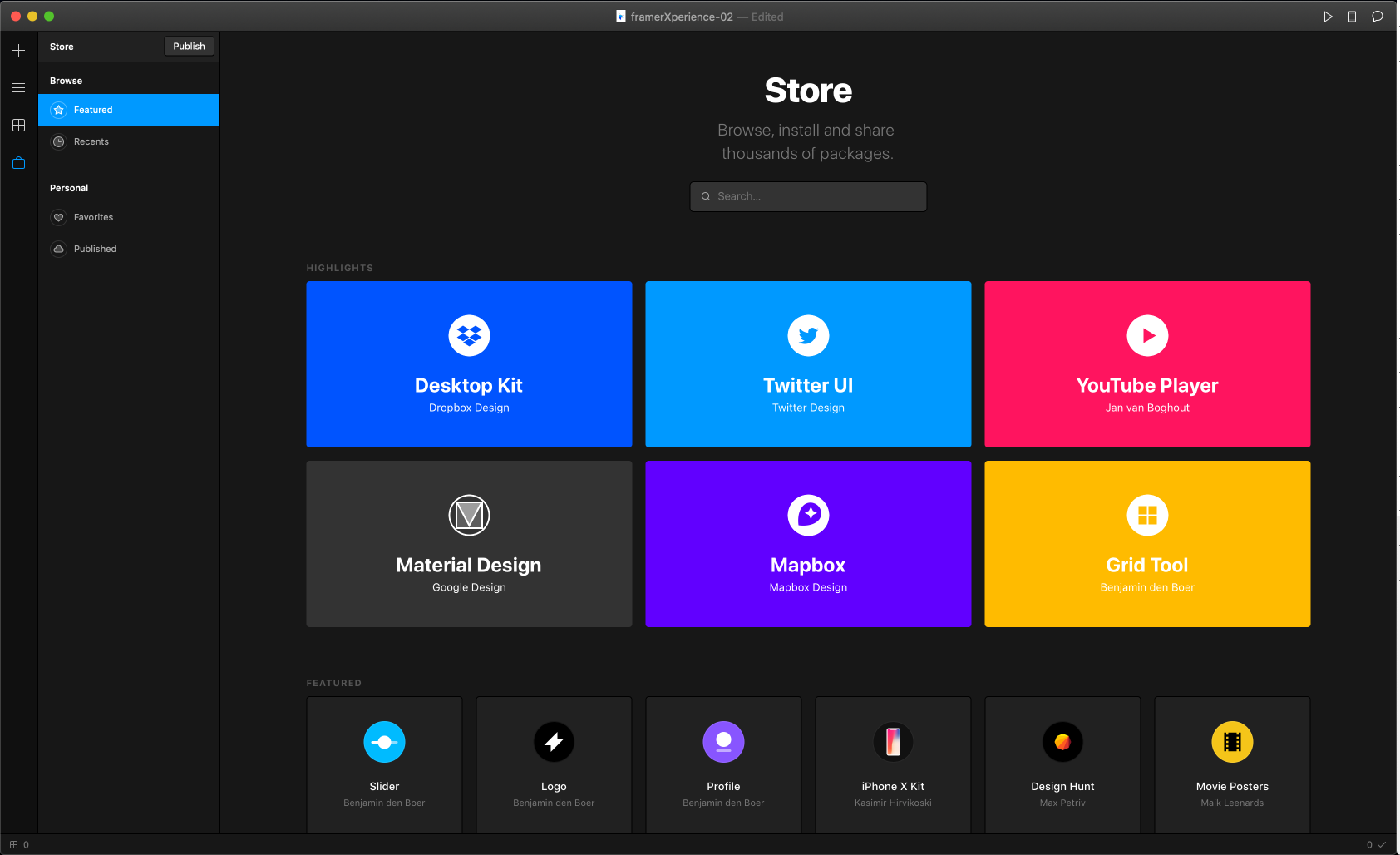Click the device preview icon in title bar
The image size is (1400, 855).
point(1352,17)
